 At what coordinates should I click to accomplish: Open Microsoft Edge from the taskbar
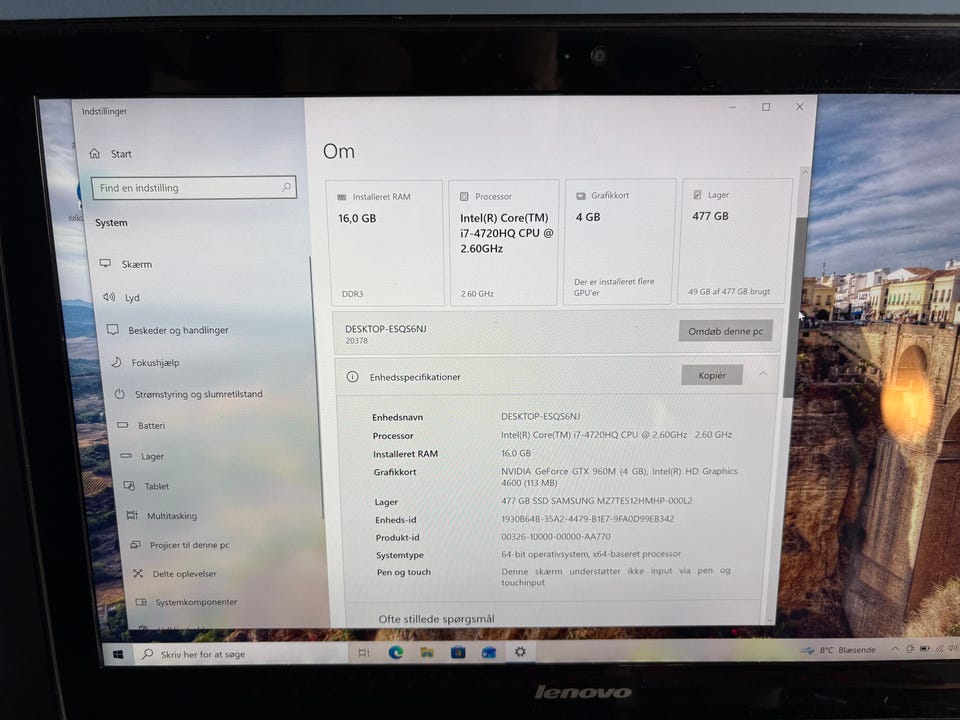click(x=396, y=653)
